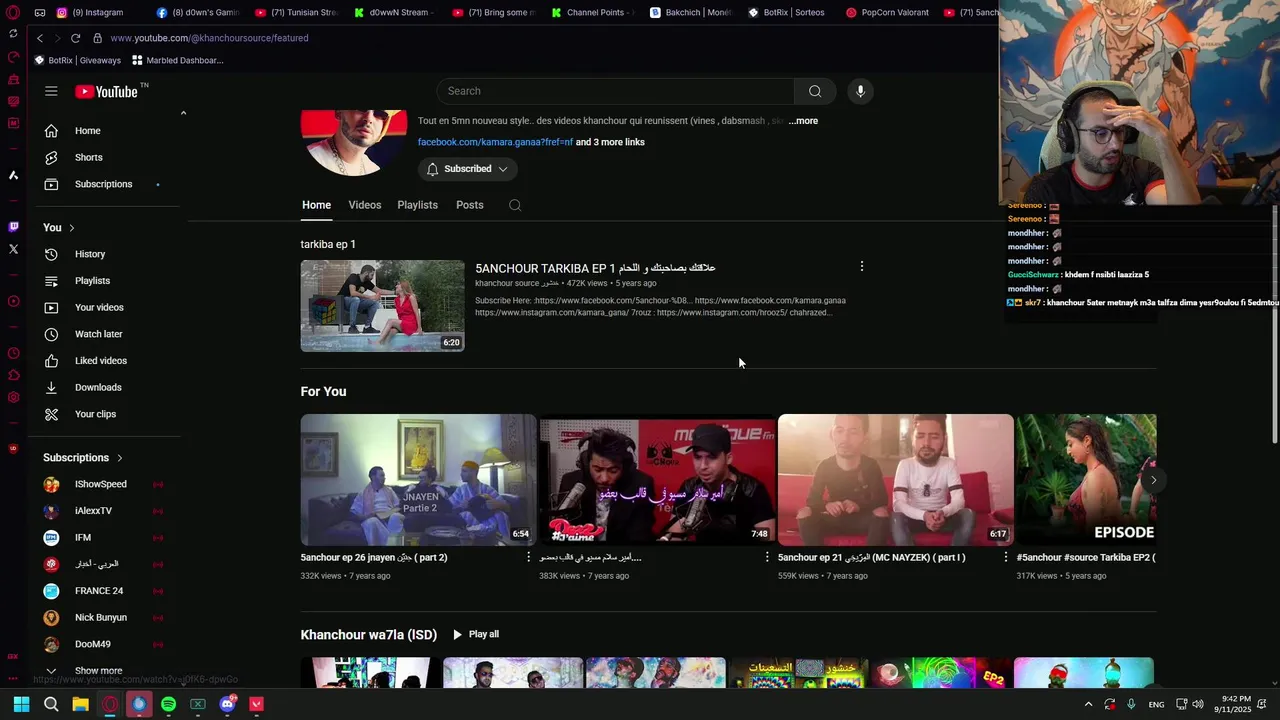The image size is (1280, 720).
Task: Switch to the channel Videos tab
Action: click(x=365, y=205)
